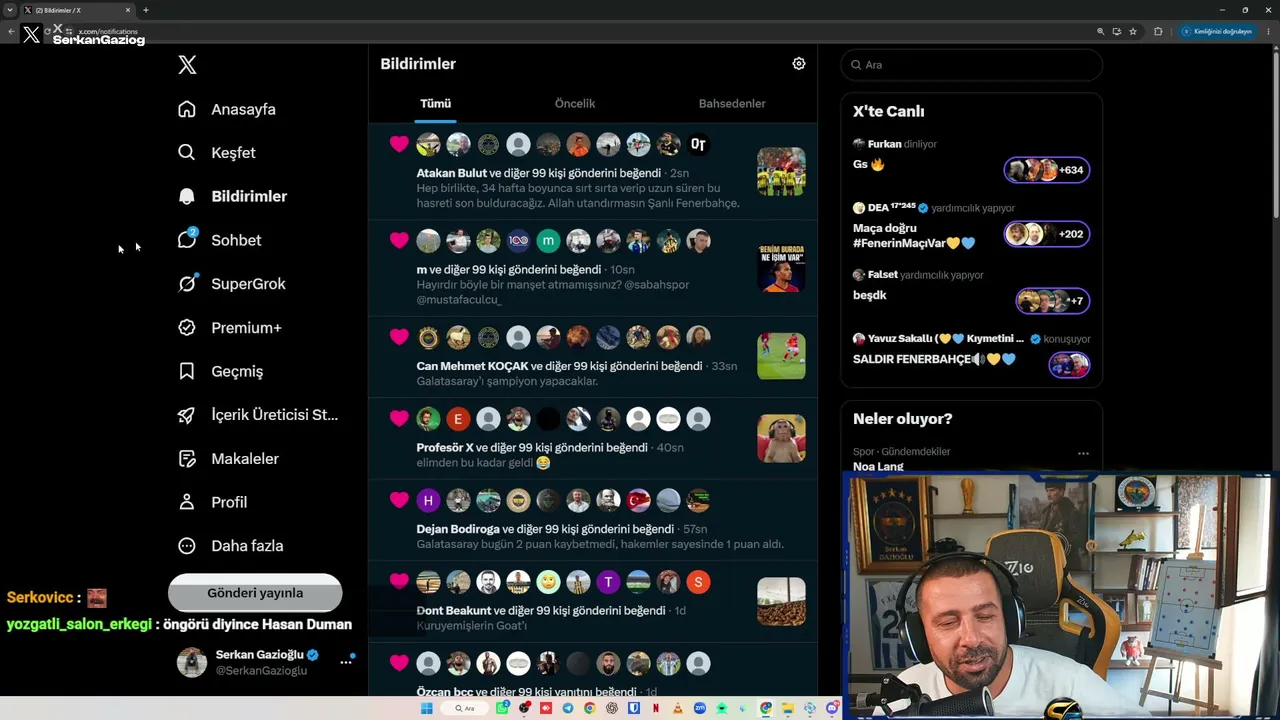Image resolution: width=1280 pixels, height=720 pixels.
Task: Open notification settings gear icon
Action: pos(799,64)
